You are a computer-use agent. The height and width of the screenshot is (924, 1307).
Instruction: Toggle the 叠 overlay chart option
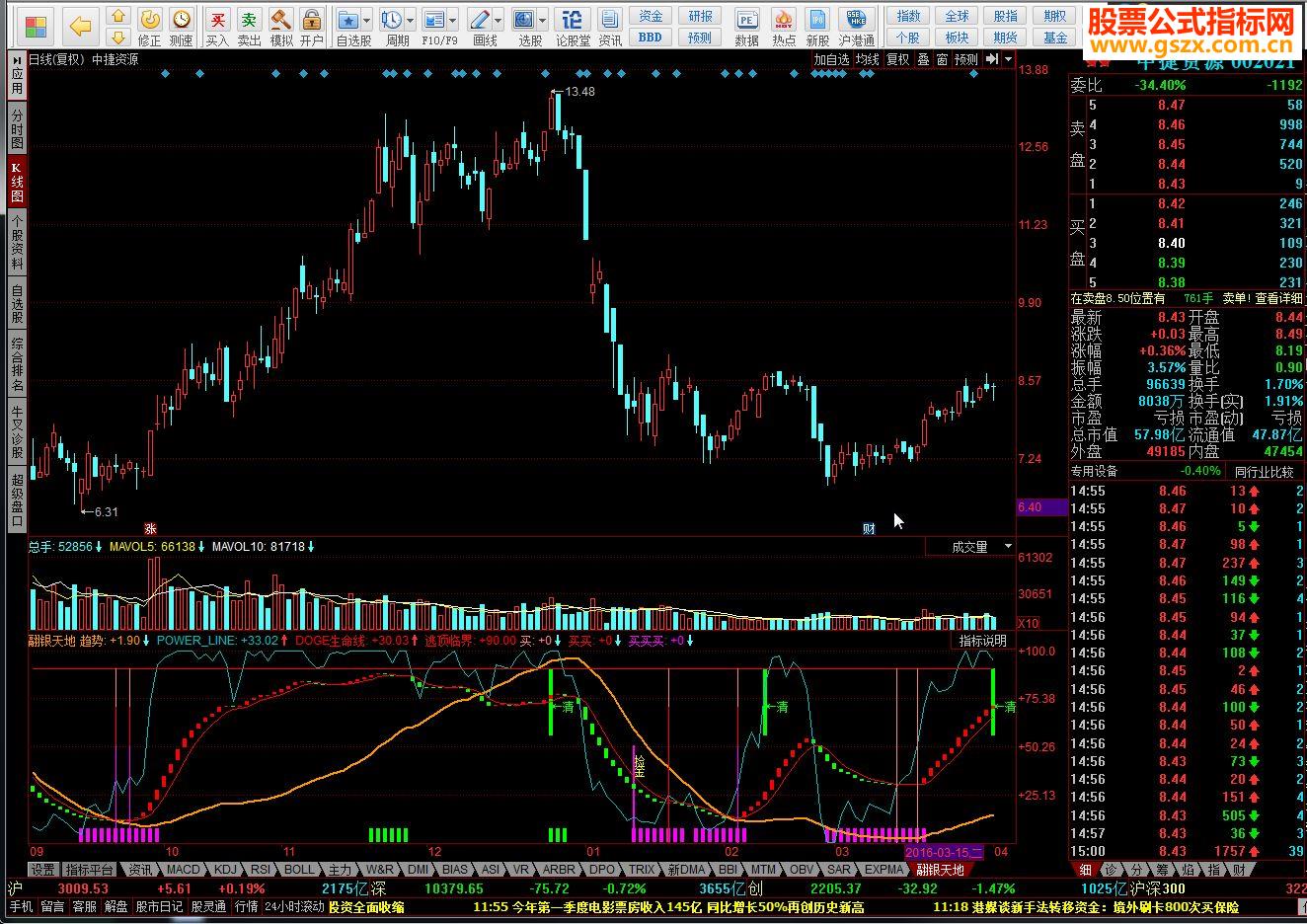(923, 60)
